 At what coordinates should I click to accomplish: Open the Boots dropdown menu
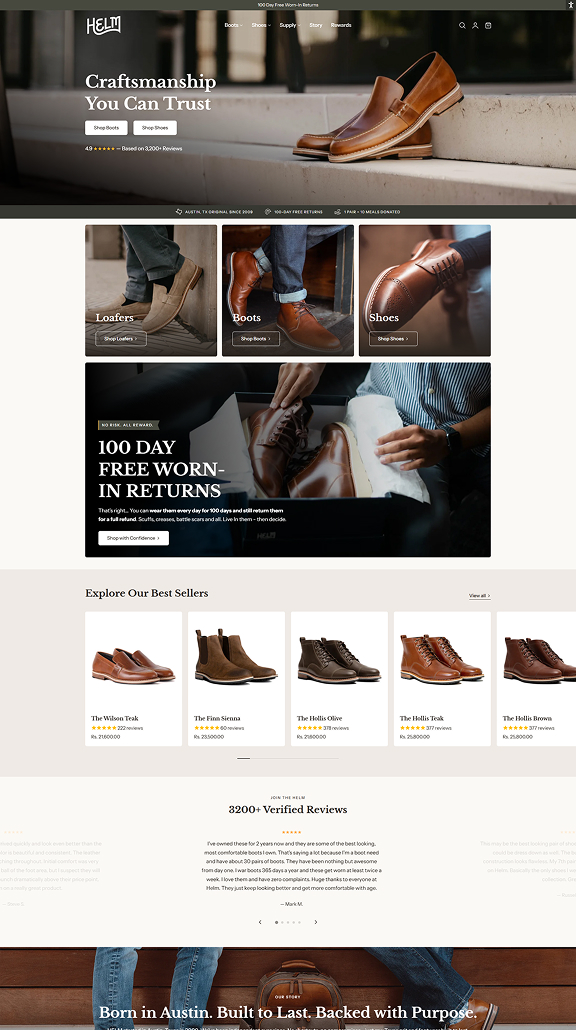[234, 25]
